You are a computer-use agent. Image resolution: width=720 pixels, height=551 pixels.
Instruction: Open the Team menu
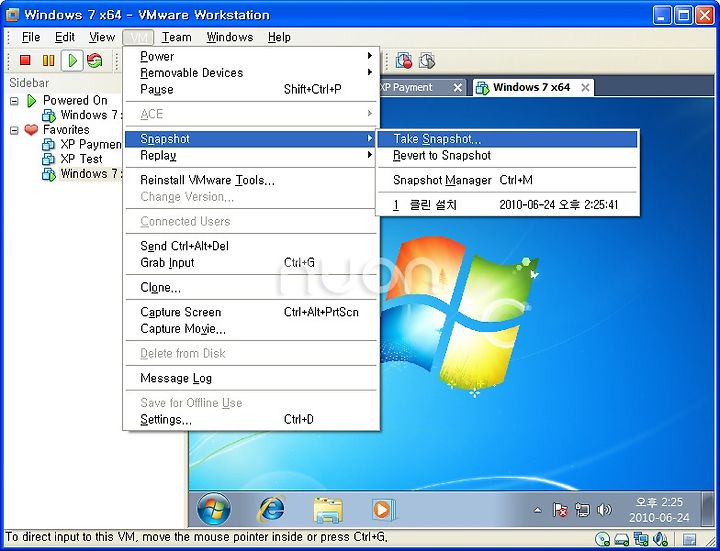pos(176,37)
